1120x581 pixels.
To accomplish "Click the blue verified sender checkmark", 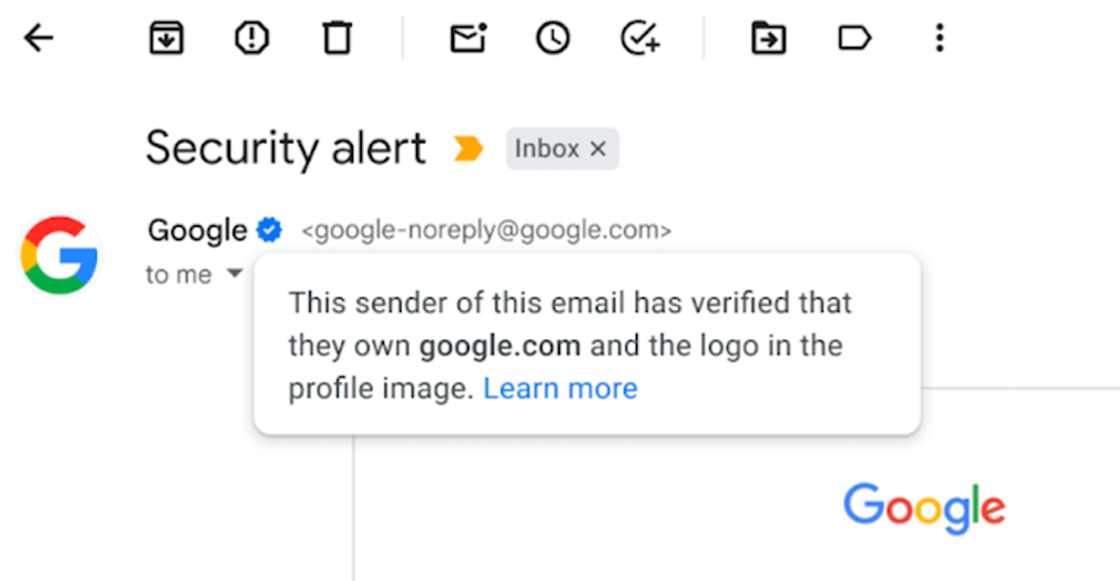I will tap(269, 230).
